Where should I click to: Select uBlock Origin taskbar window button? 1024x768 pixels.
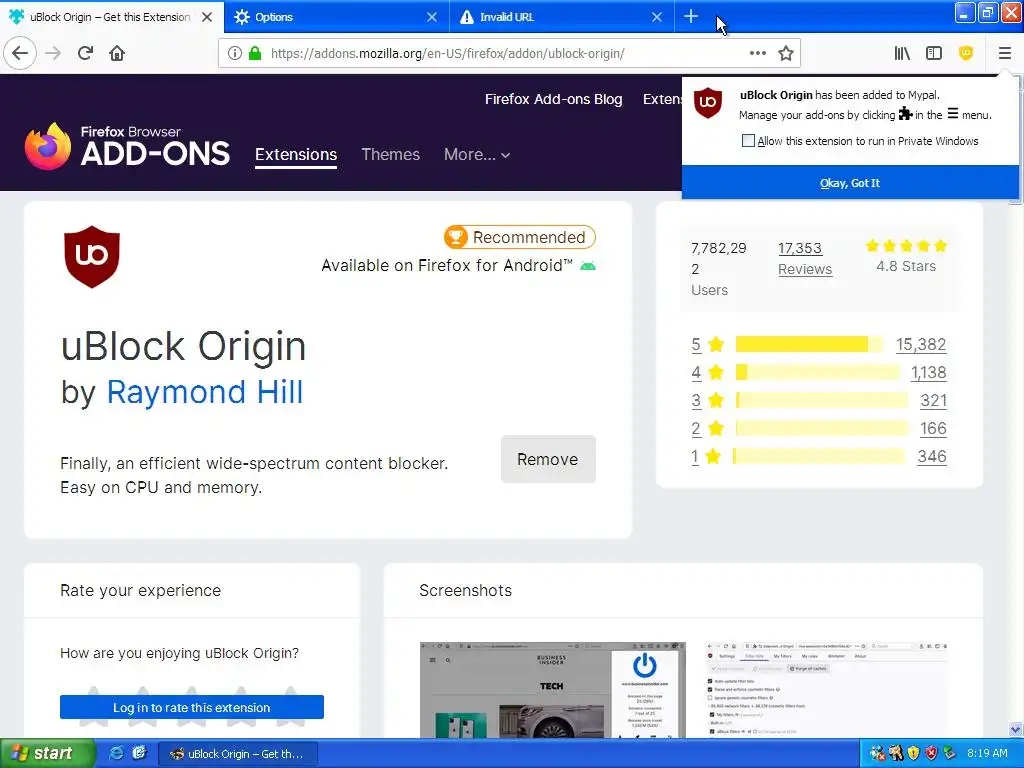[x=238, y=754]
